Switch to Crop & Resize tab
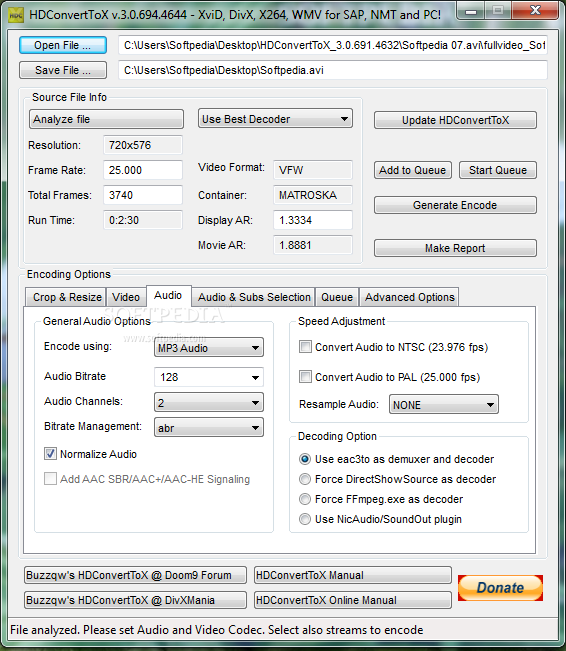 click(66, 297)
